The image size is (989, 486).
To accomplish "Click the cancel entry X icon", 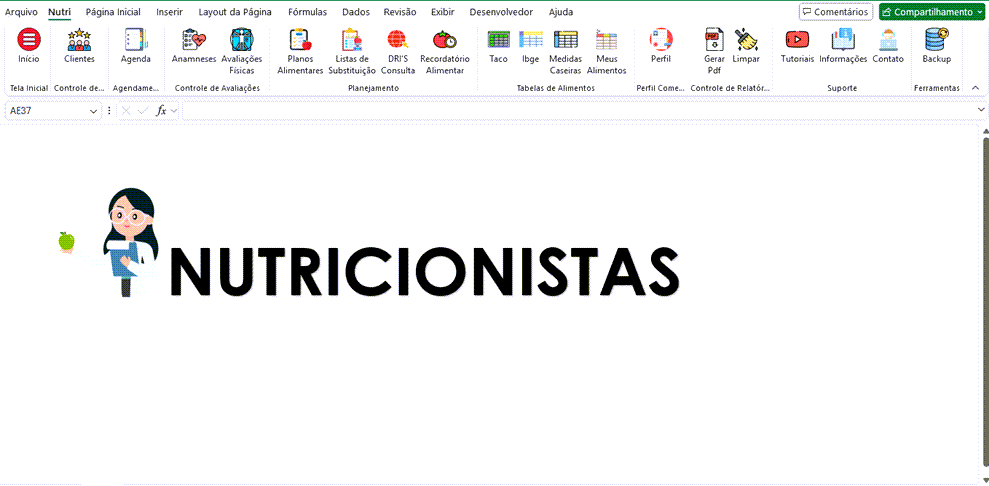I will point(126,111).
